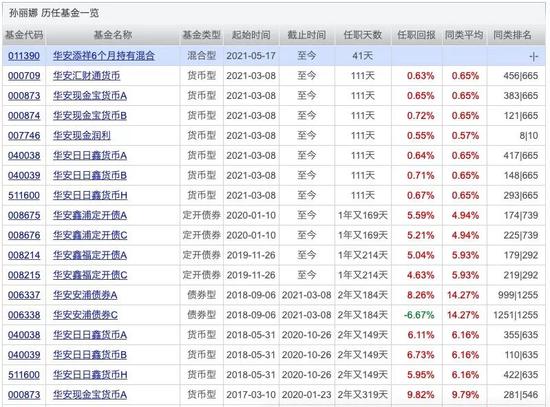This screenshot has height=407, width=550.
Task: Select the 41天 tenure cell
Action: click(363, 56)
